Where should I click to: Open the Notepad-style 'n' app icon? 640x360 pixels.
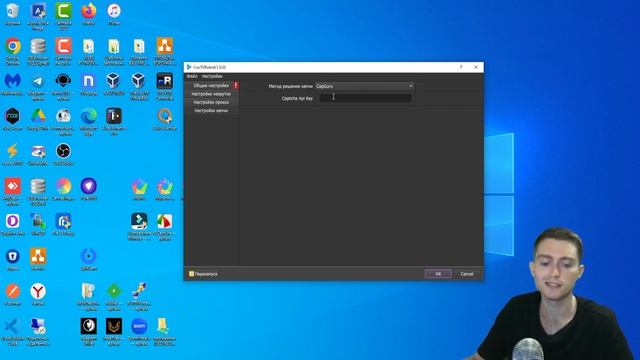tap(89, 84)
